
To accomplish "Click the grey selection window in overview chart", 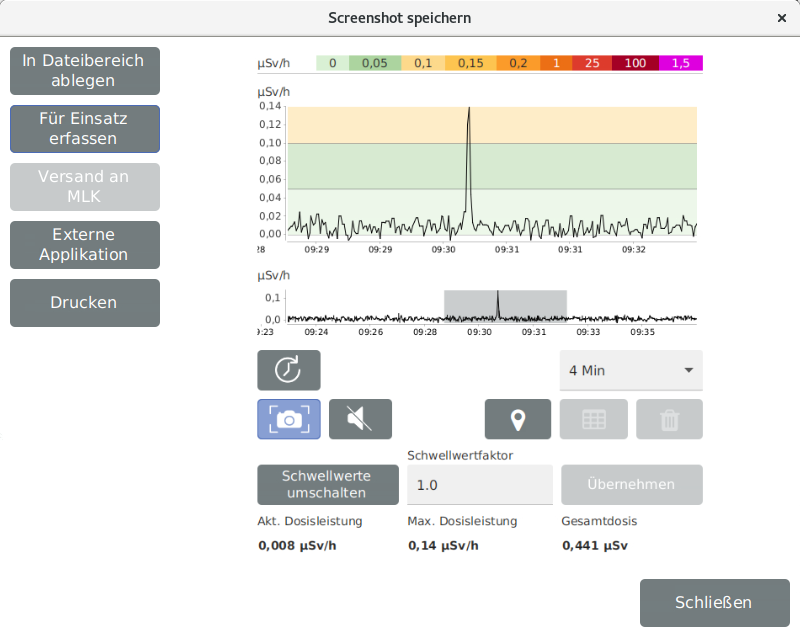I will [505, 306].
